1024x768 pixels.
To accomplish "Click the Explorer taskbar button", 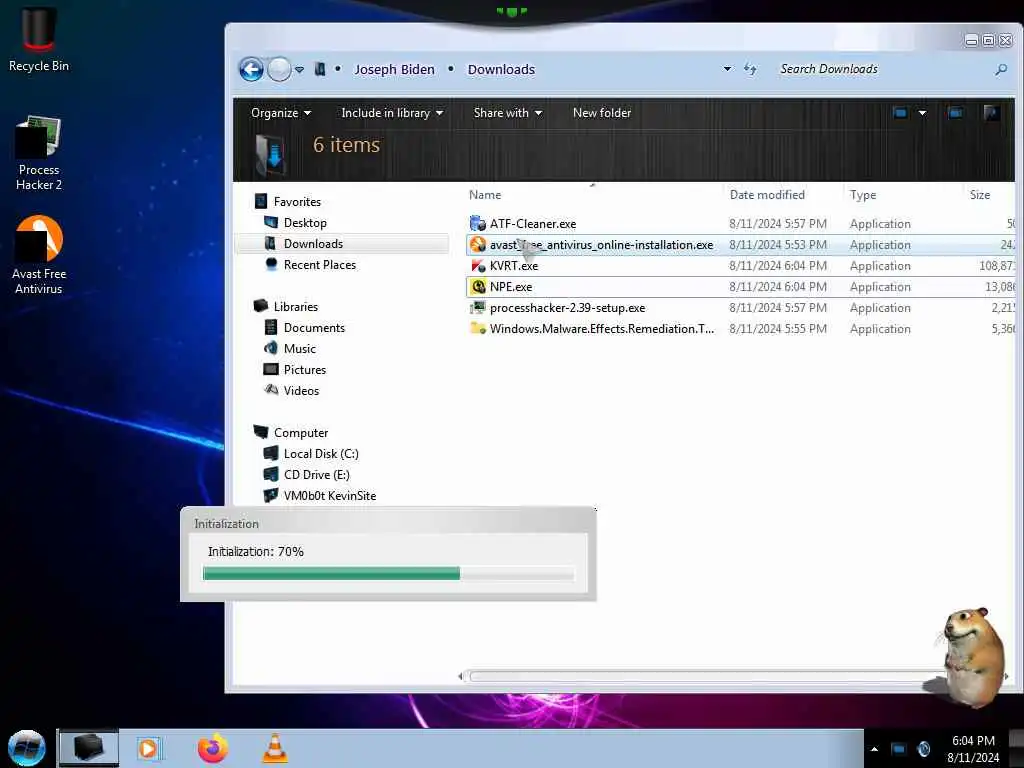I will coord(89,748).
